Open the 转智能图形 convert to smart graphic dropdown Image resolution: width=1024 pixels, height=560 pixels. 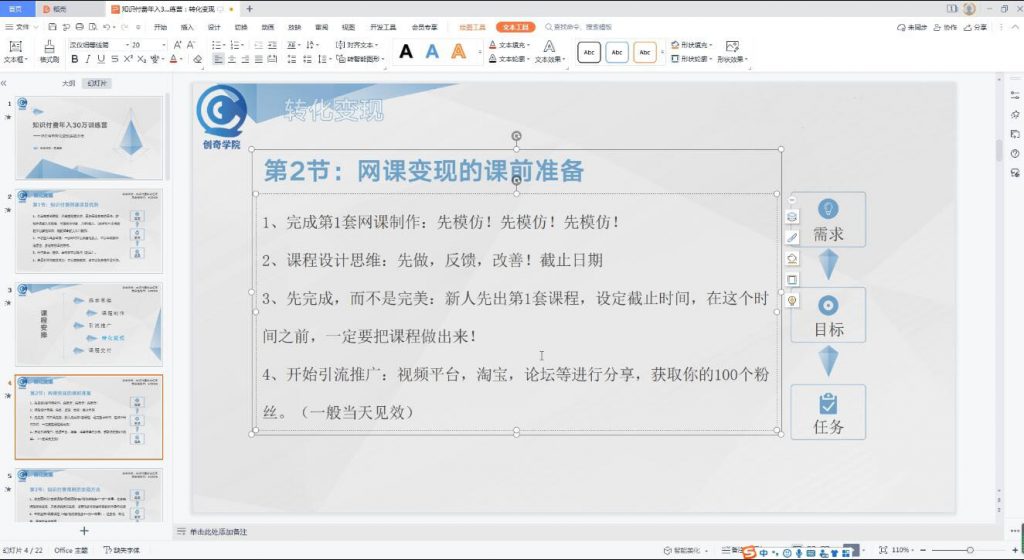pos(361,59)
